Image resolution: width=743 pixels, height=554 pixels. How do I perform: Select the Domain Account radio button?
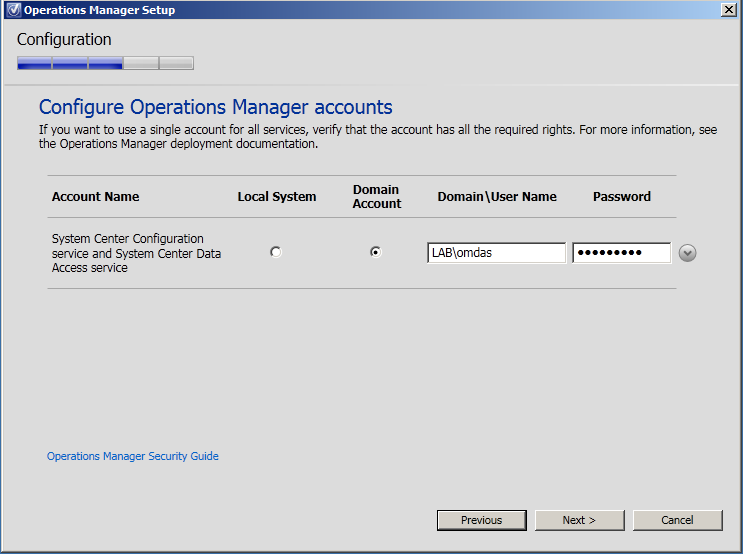pyautogui.click(x=375, y=252)
